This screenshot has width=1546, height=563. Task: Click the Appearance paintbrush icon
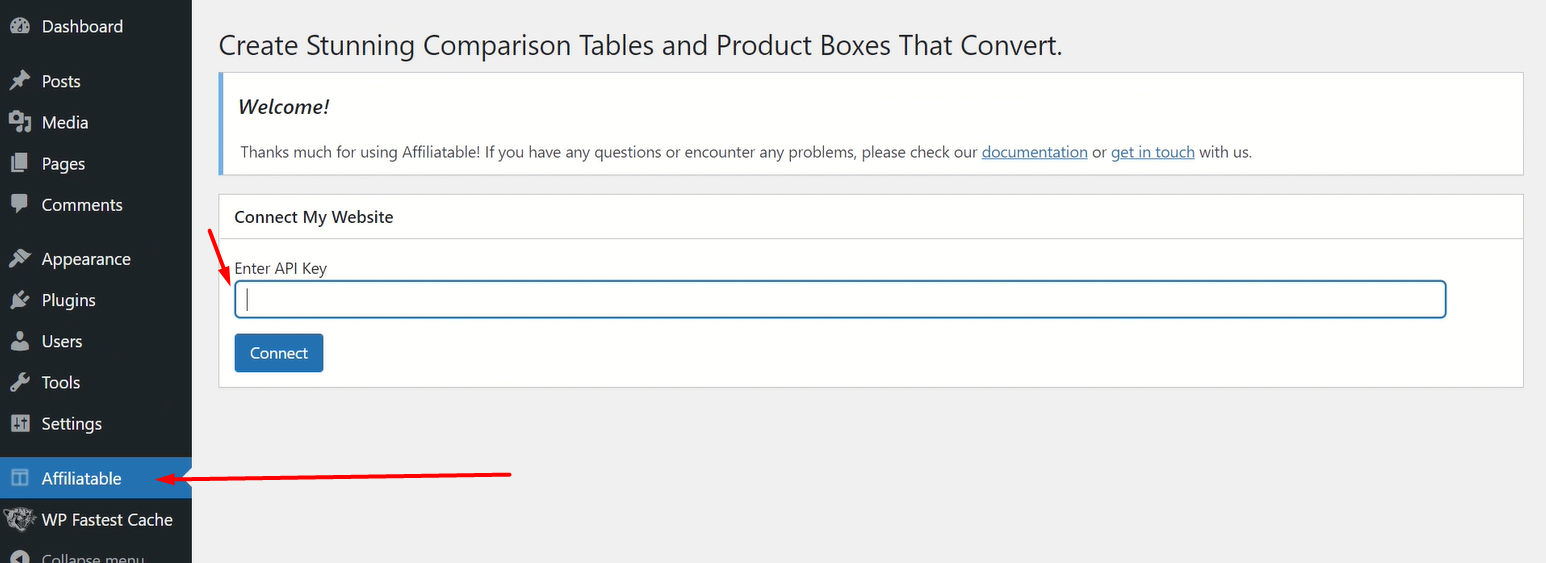(x=19, y=259)
